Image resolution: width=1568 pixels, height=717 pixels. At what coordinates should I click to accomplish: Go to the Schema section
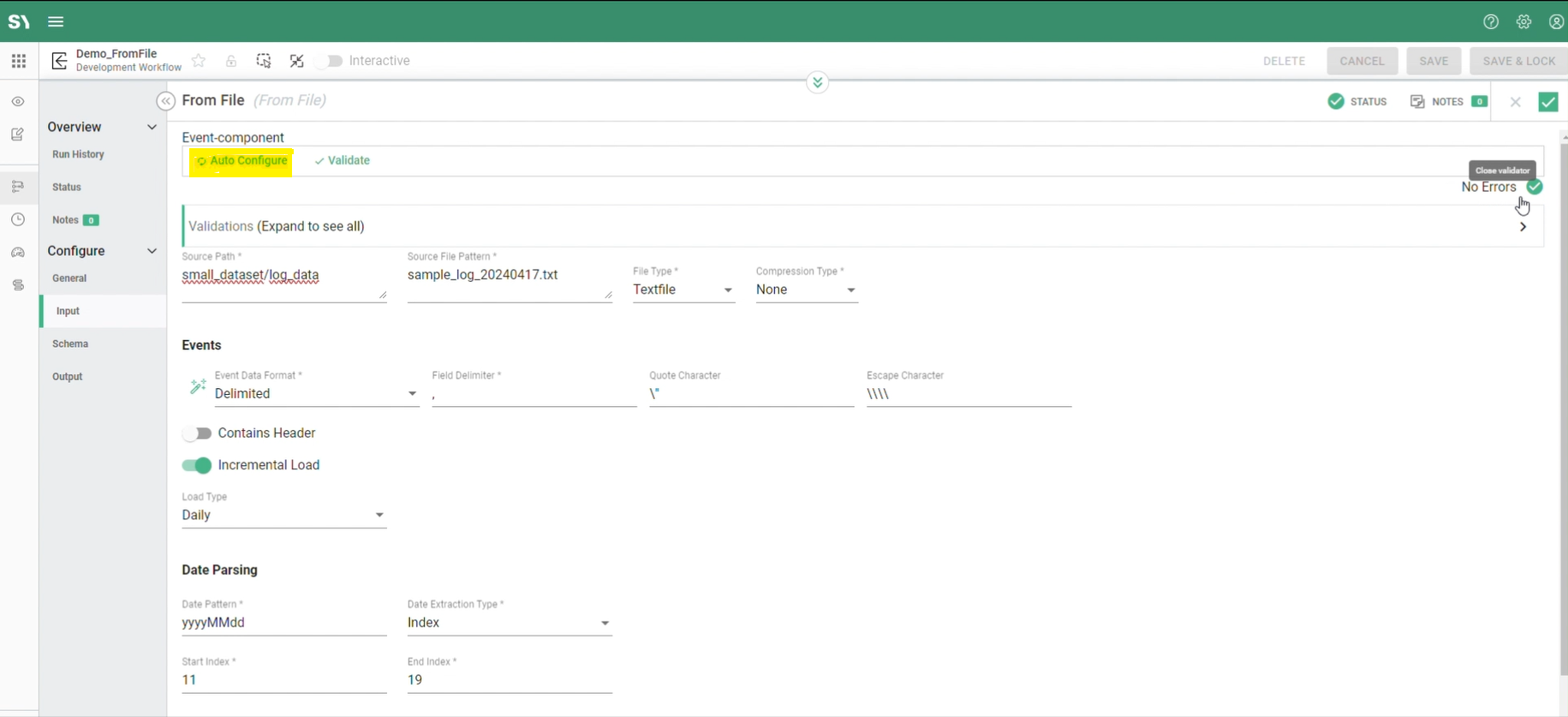point(70,344)
